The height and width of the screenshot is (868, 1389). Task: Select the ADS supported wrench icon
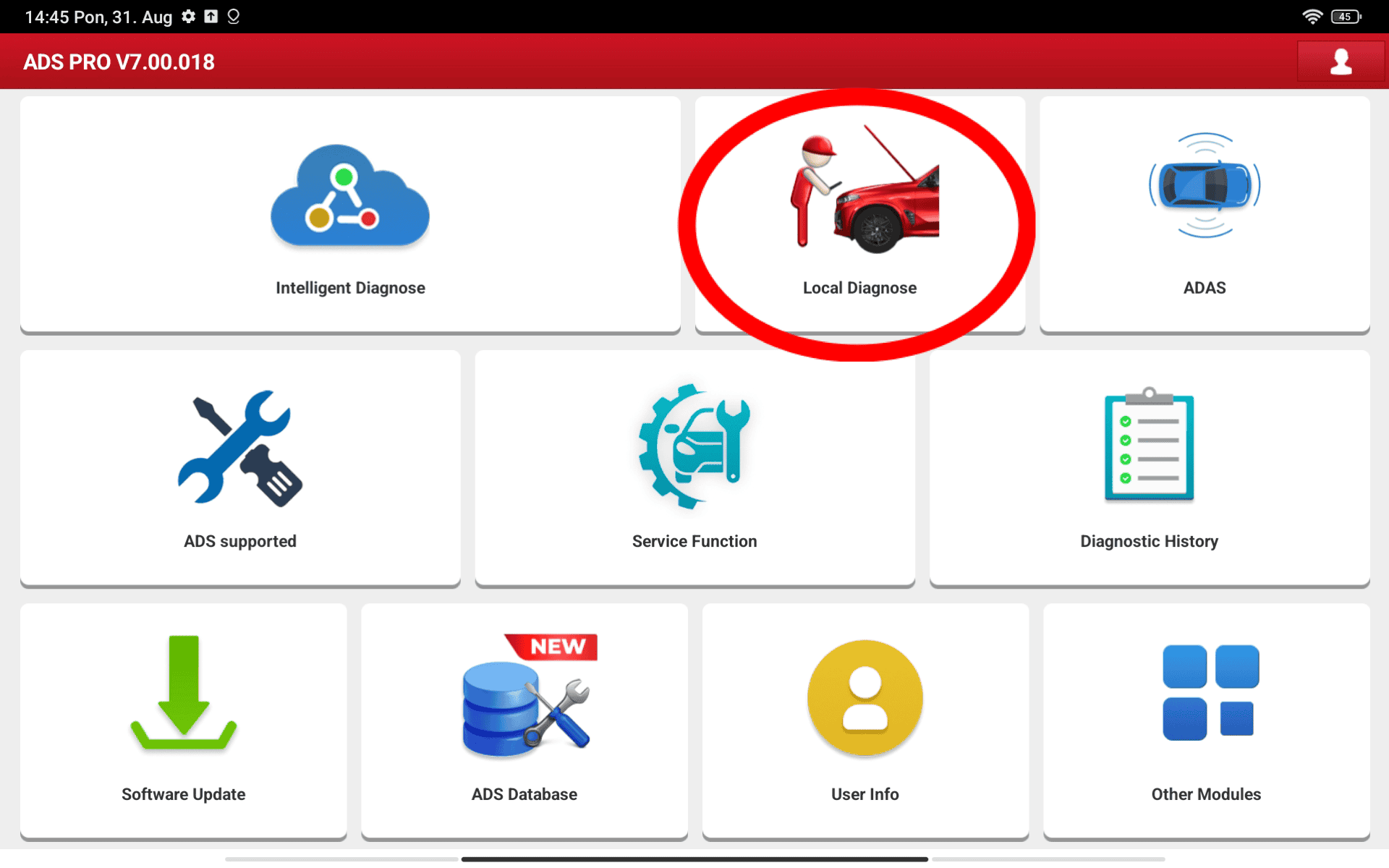tap(240, 448)
